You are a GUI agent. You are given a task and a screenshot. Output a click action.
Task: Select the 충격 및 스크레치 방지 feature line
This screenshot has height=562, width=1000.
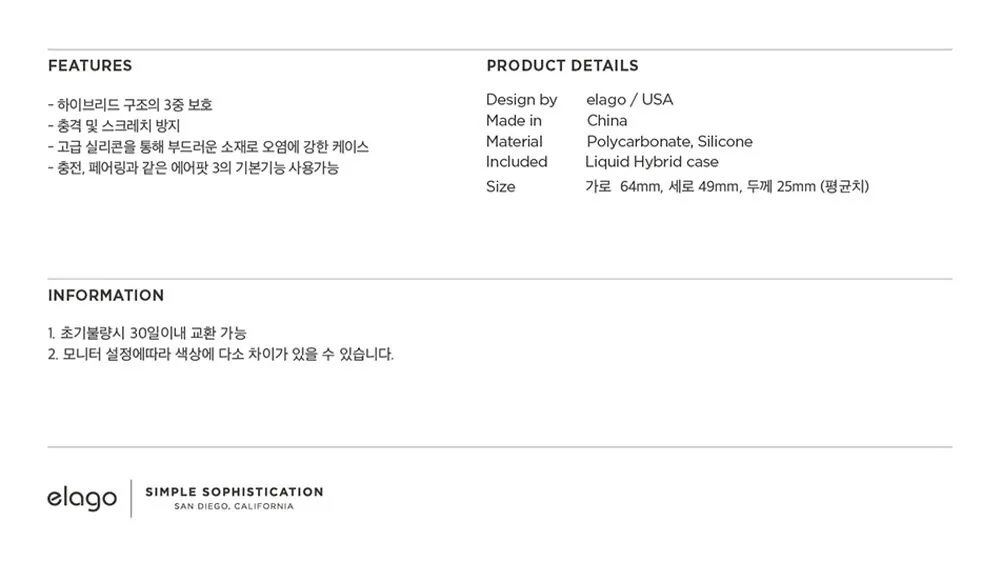coord(113,126)
